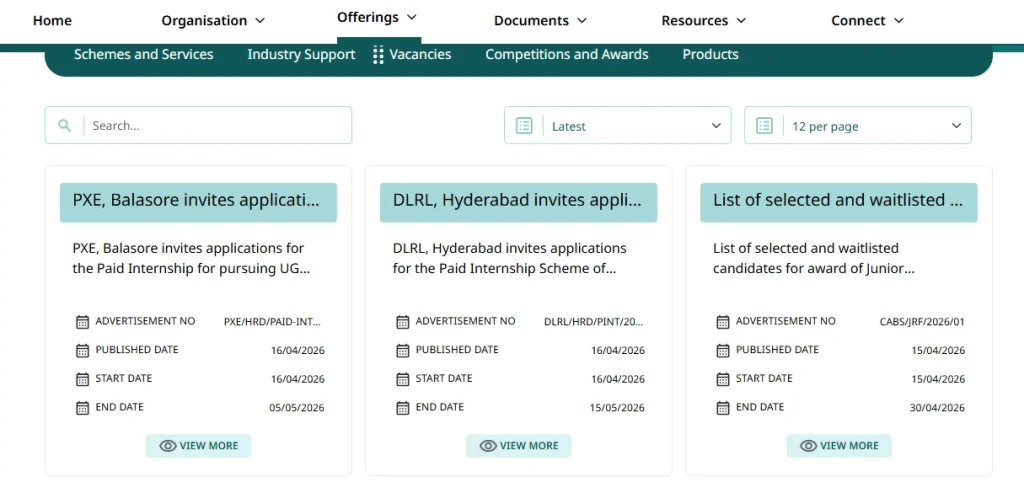Open the List of selected and waitlisted title
This screenshot has height=488, width=1024.
(838, 201)
